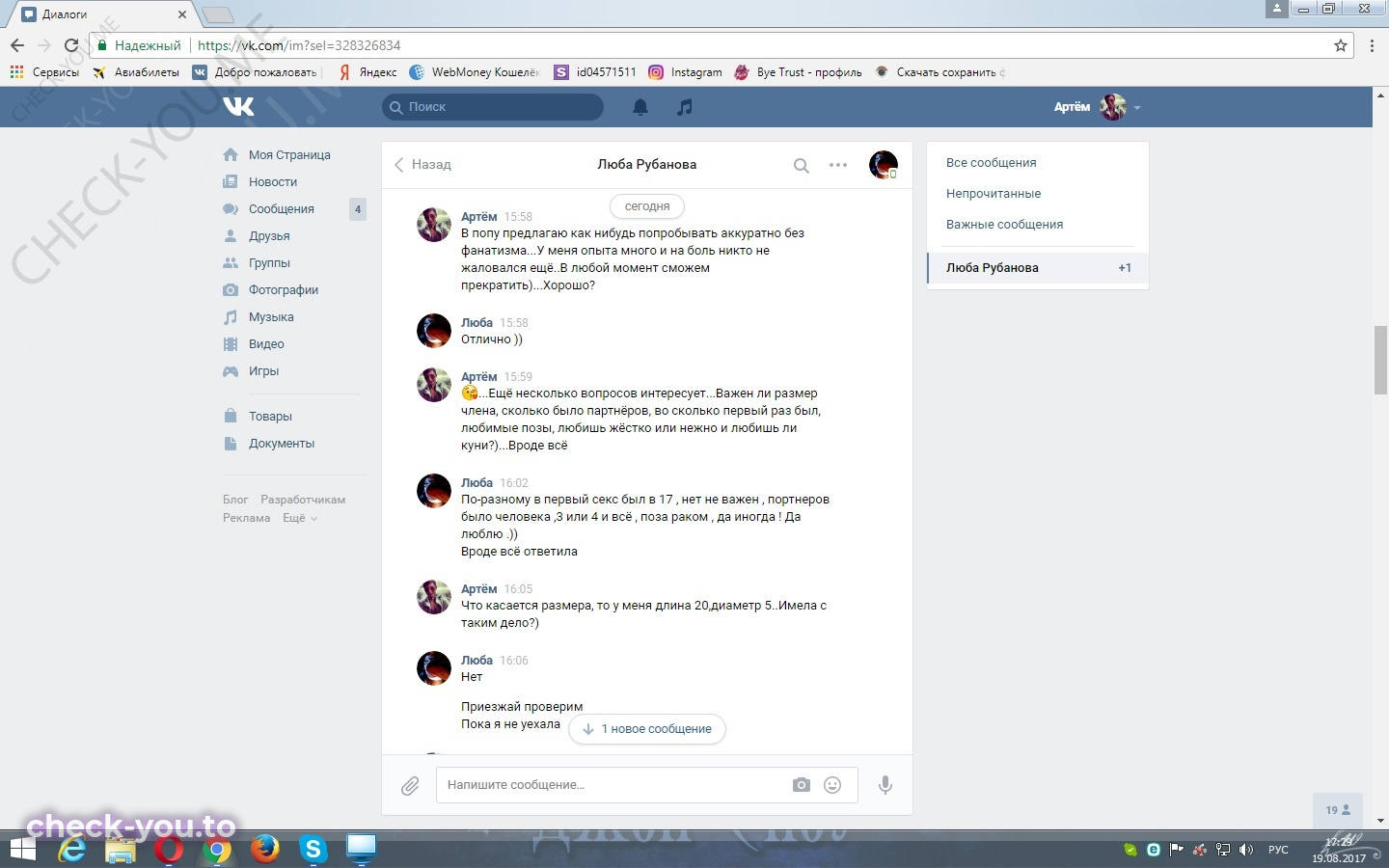The height and width of the screenshot is (868, 1389).
Task: Click Люба sender name at 16:02
Action: point(477,483)
